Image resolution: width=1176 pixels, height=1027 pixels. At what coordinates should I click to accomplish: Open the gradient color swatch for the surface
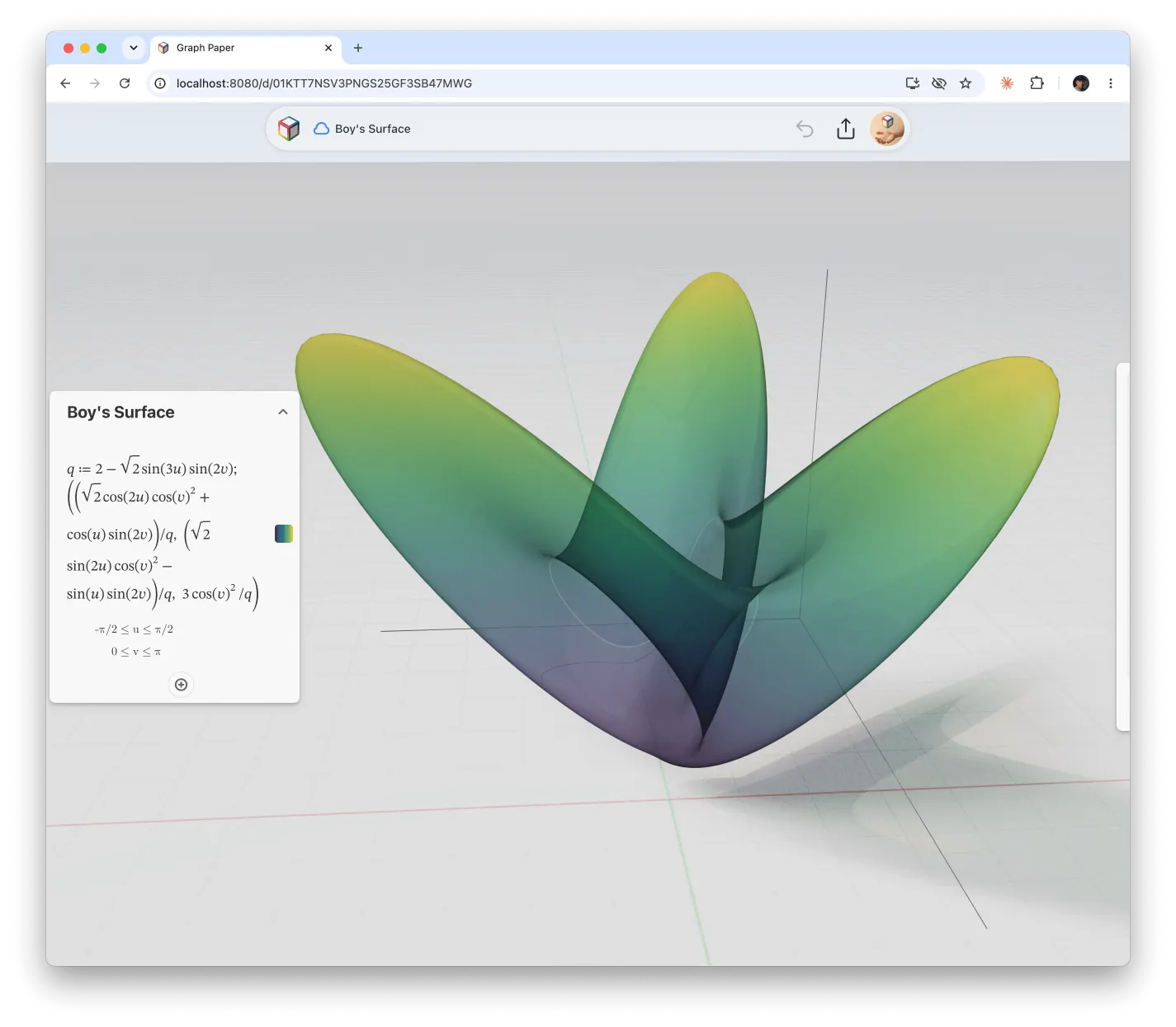click(x=284, y=534)
